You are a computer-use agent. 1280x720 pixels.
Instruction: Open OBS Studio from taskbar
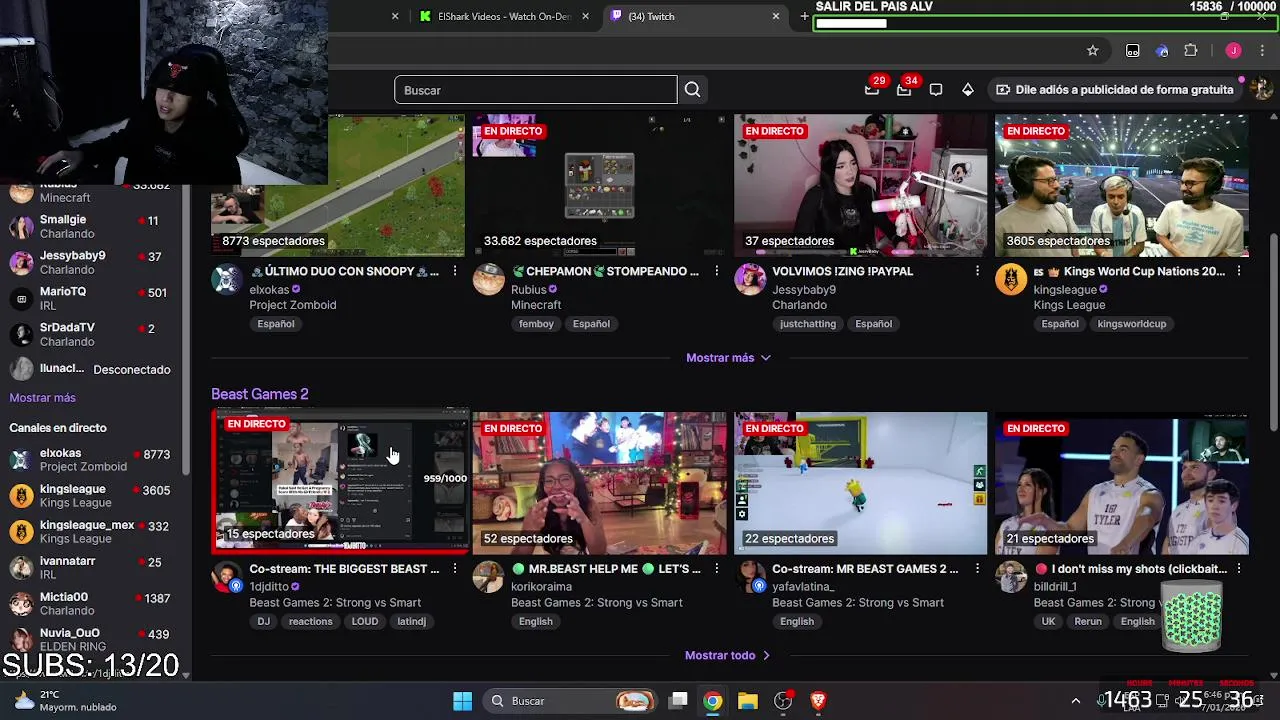point(783,701)
